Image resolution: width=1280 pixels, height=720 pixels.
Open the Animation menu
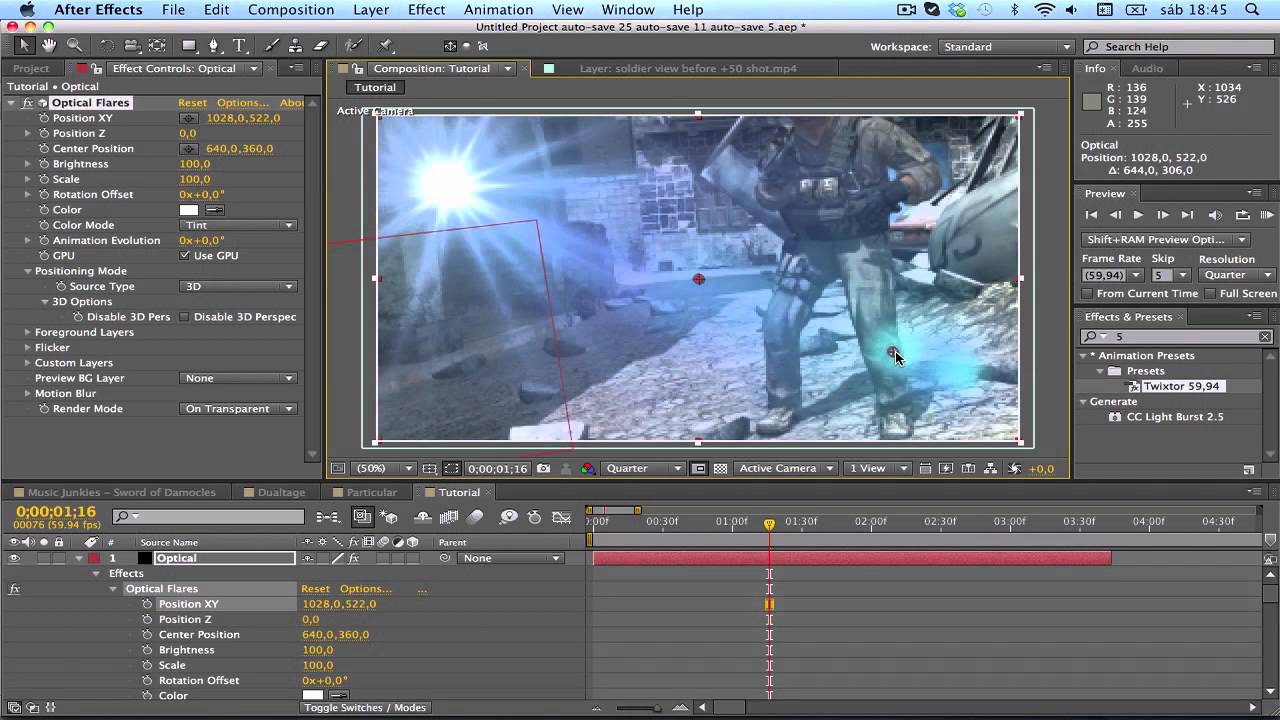pos(498,10)
